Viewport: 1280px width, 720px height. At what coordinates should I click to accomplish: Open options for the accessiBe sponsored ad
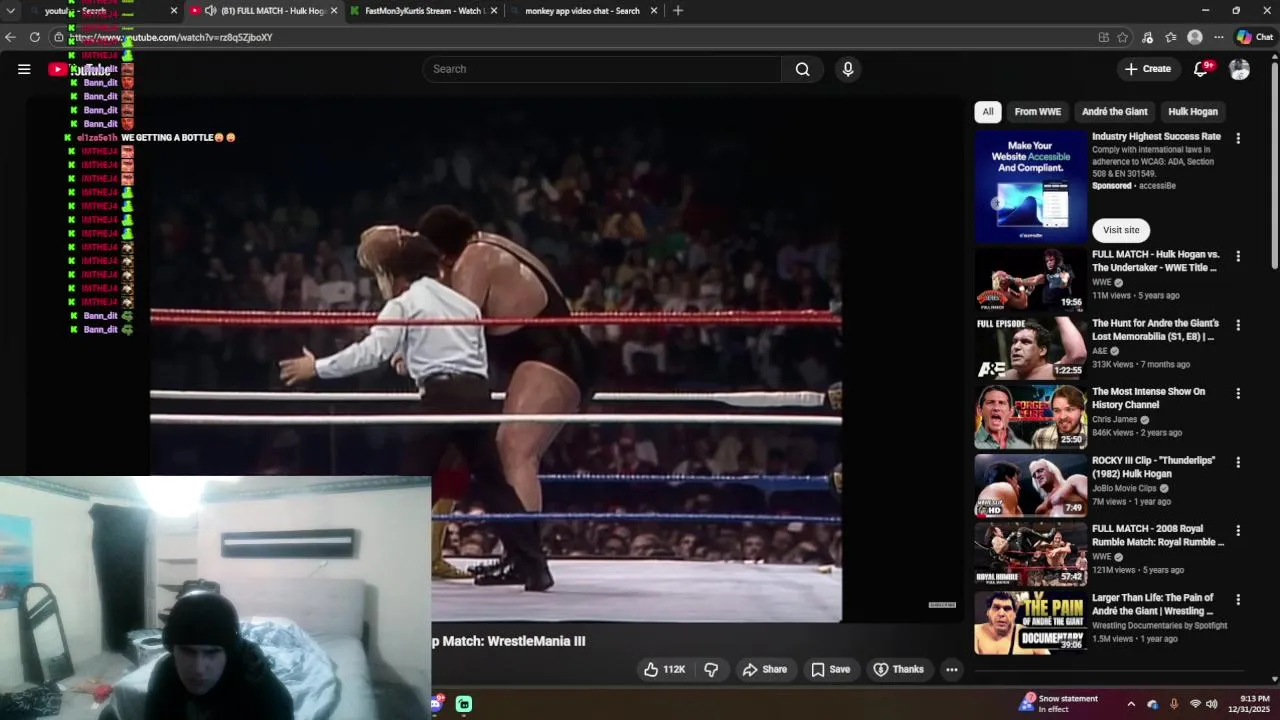click(x=1238, y=138)
